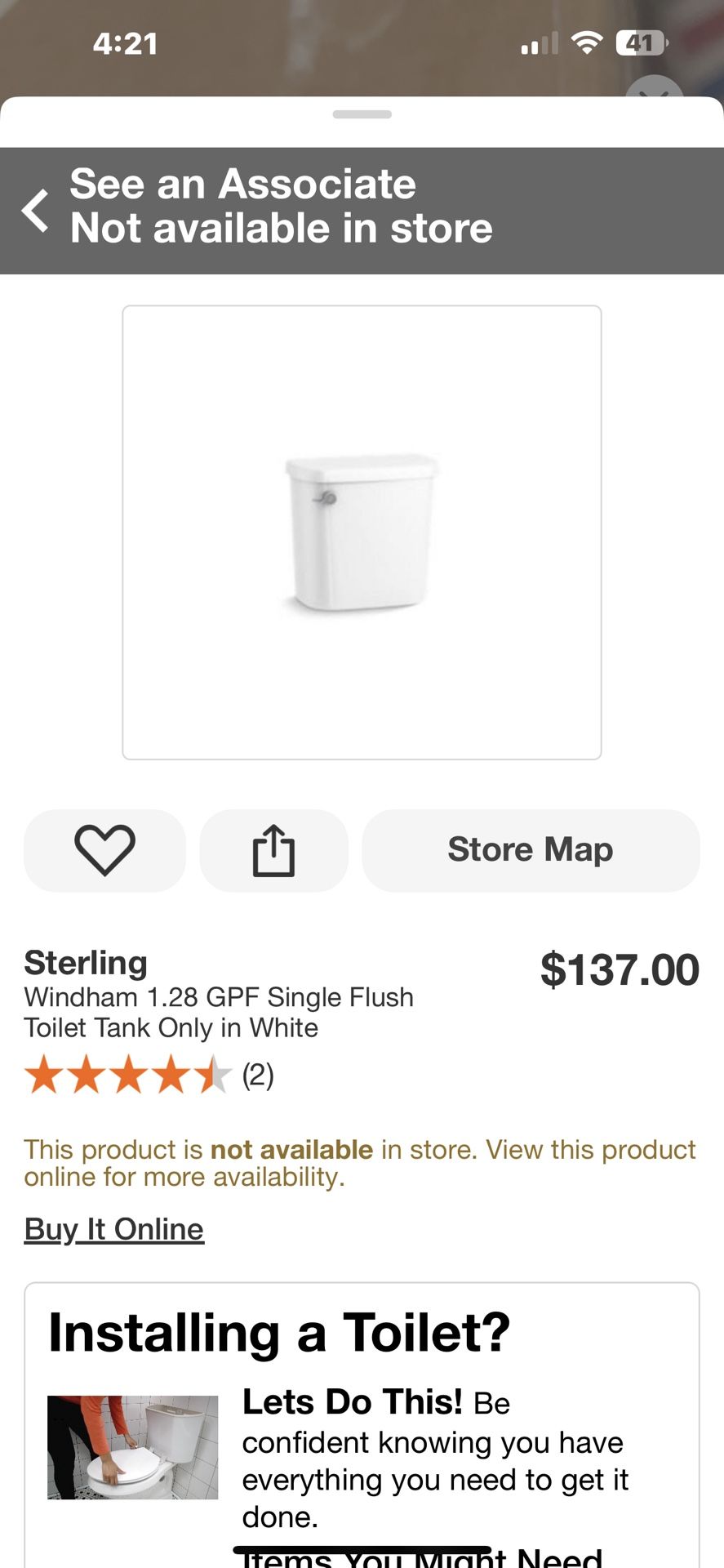724x1568 pixels.
Task: Tap the battery indicator icon
Action: pos(642,42)
